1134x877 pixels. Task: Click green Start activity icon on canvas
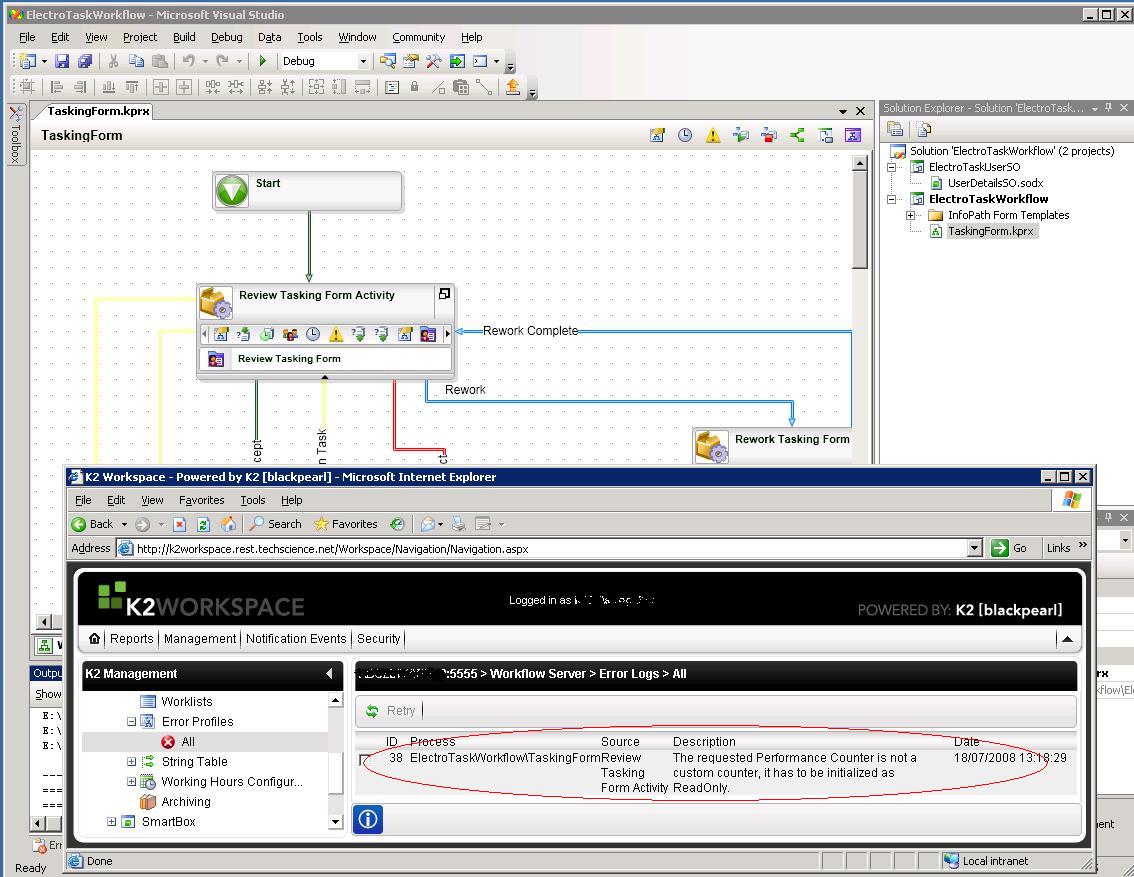pyautogui.click(x=232, y=192)
